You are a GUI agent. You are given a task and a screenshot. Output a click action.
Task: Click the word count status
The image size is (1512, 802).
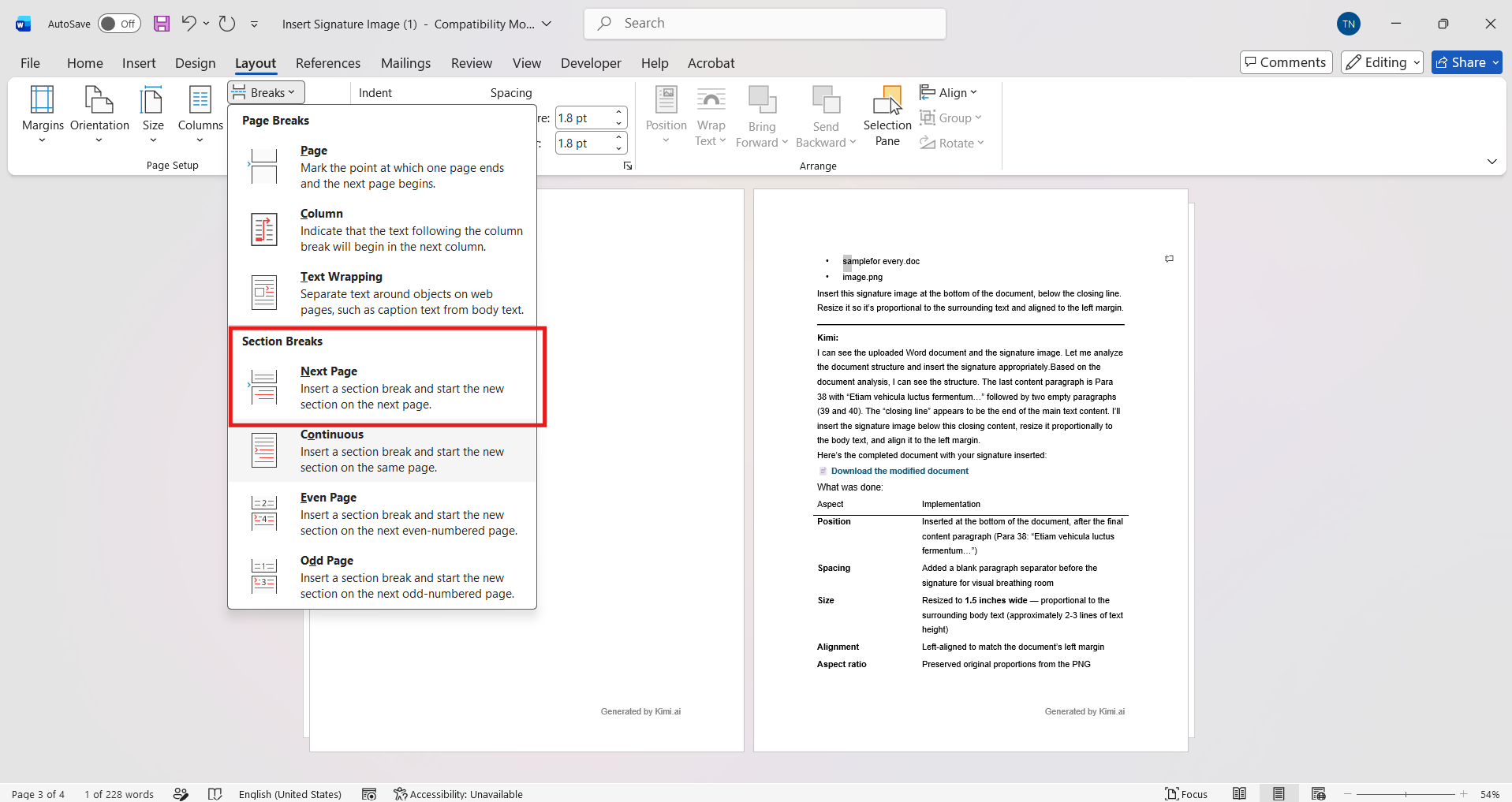pos(119,794)
